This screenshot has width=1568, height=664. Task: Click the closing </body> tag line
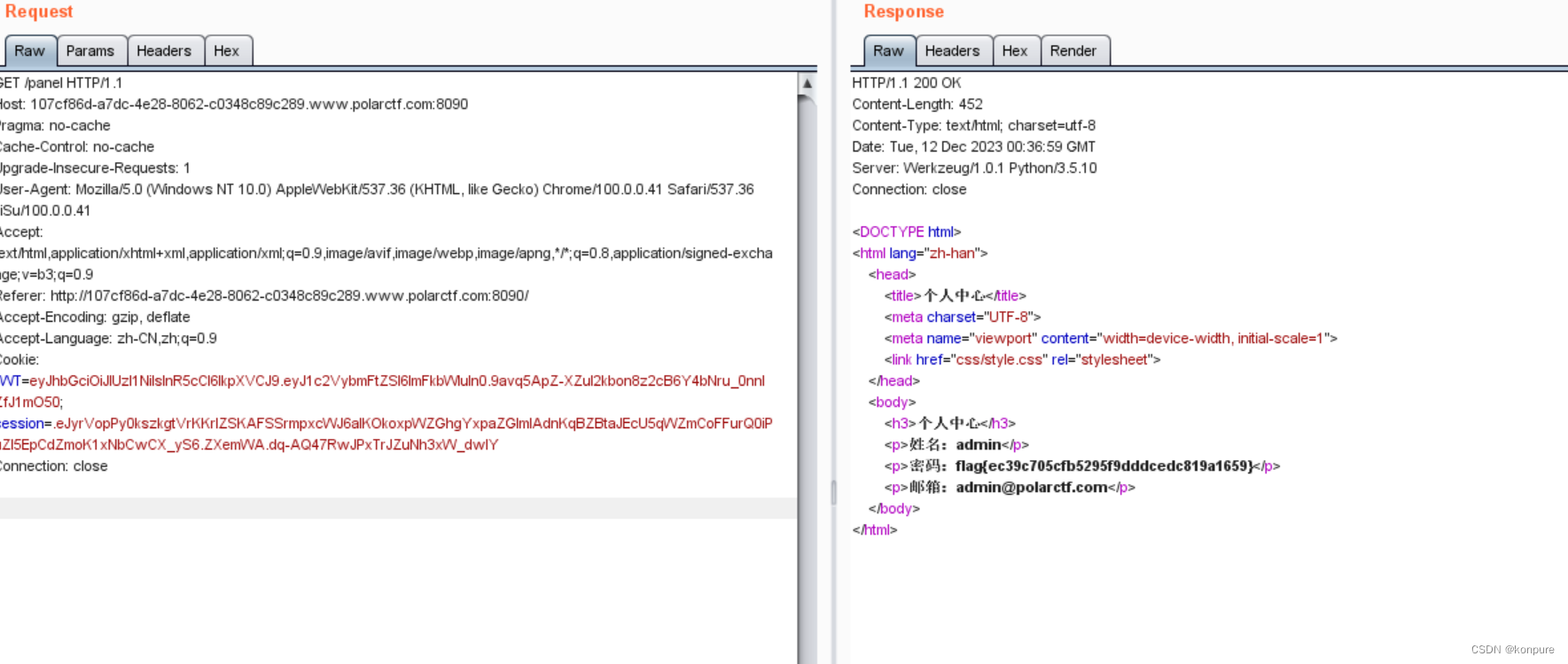tap(893, 508)
